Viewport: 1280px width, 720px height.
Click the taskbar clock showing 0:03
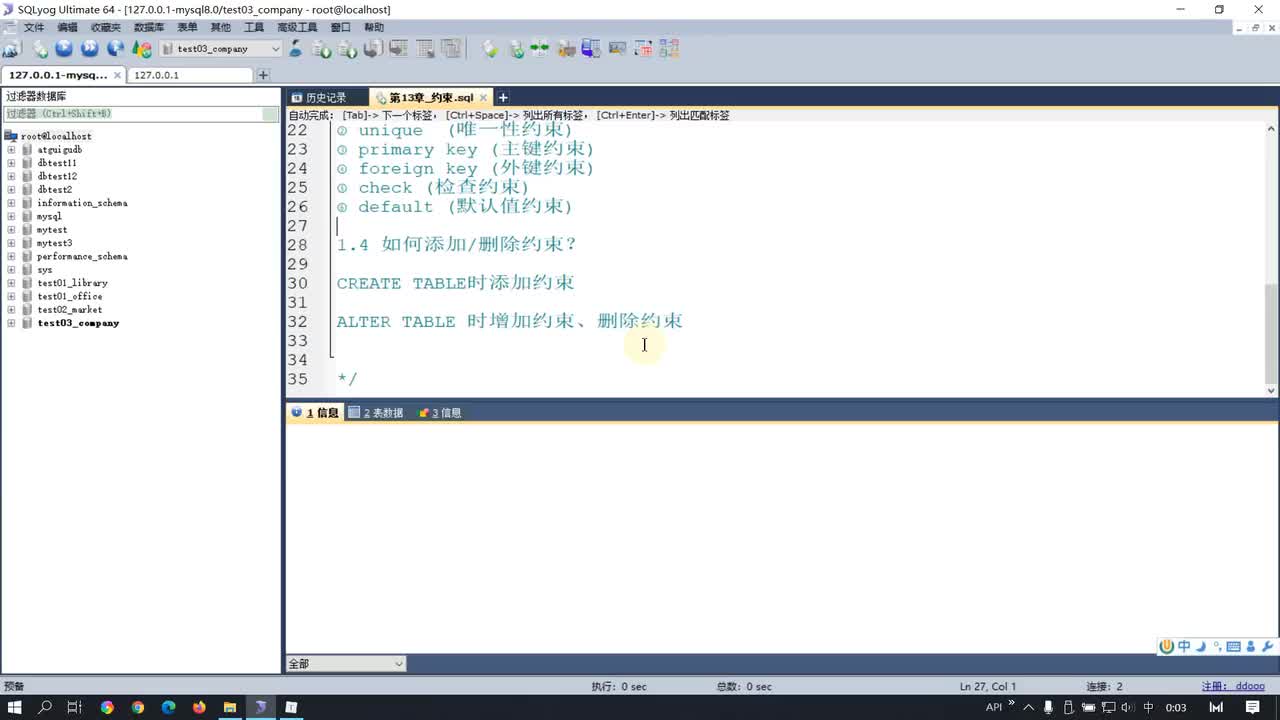1176,707
